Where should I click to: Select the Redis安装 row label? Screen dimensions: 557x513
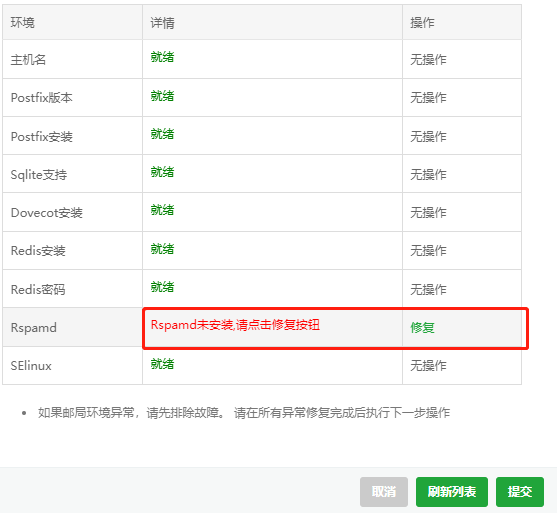click(38, 250)
